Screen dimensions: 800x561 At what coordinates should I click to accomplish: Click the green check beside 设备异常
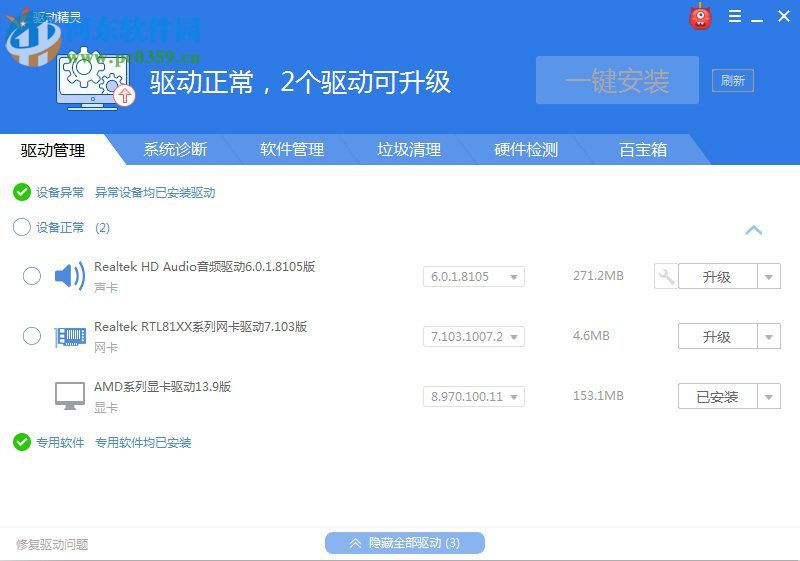pyautogui.click(x=22, y=192)
